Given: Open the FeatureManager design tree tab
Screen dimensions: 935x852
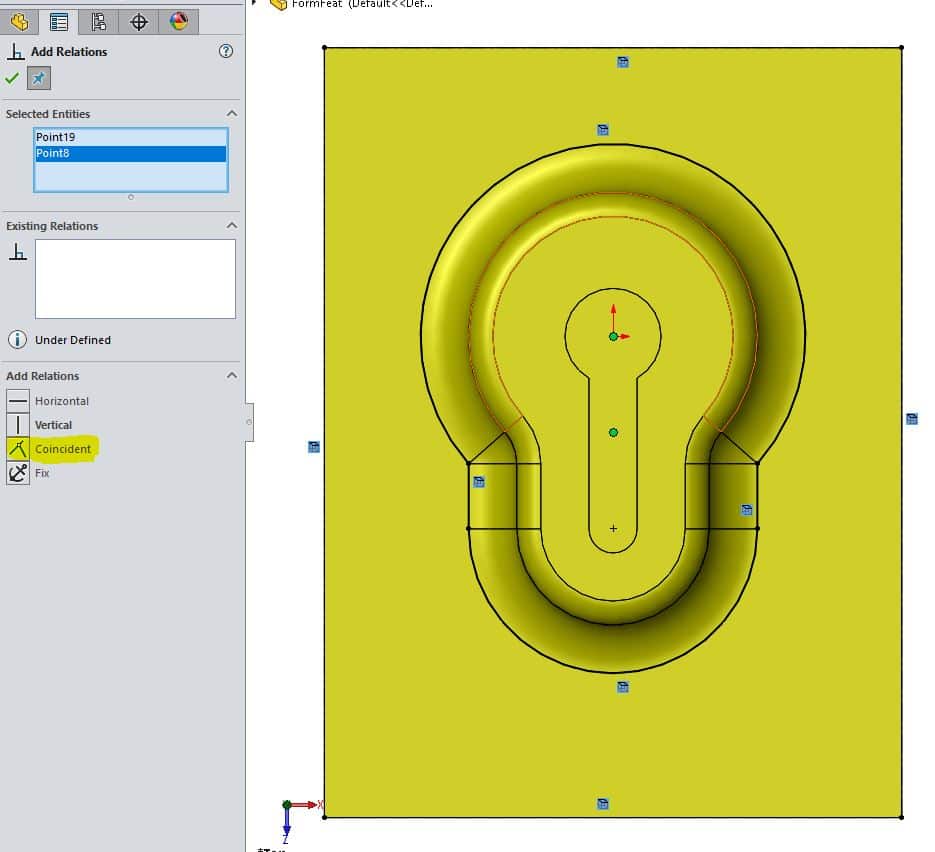Looking at the screenshot, I should pyautogui.click(x=20, y=20).
